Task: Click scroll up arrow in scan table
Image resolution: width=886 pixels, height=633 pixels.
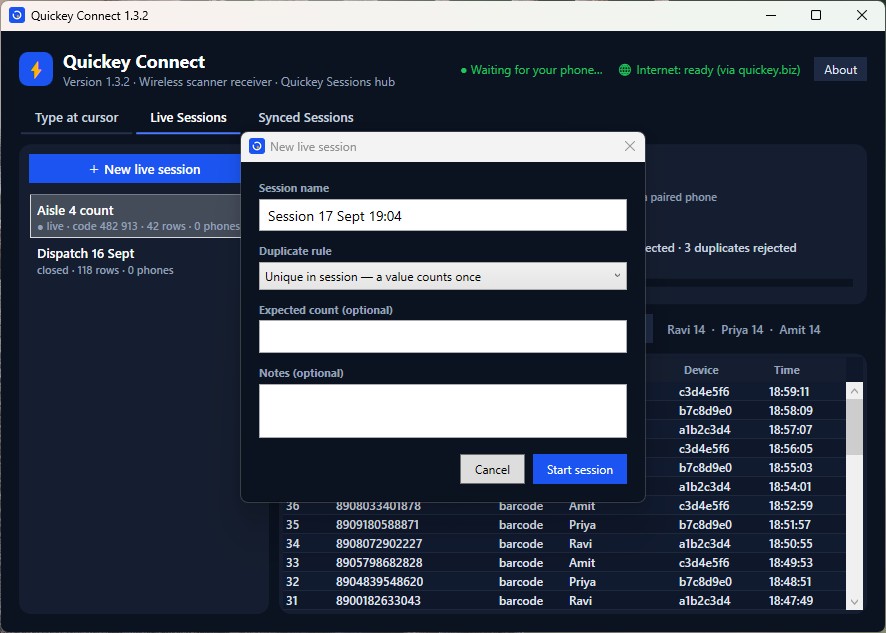Action: pyautogui.click(x=854, y=391)
